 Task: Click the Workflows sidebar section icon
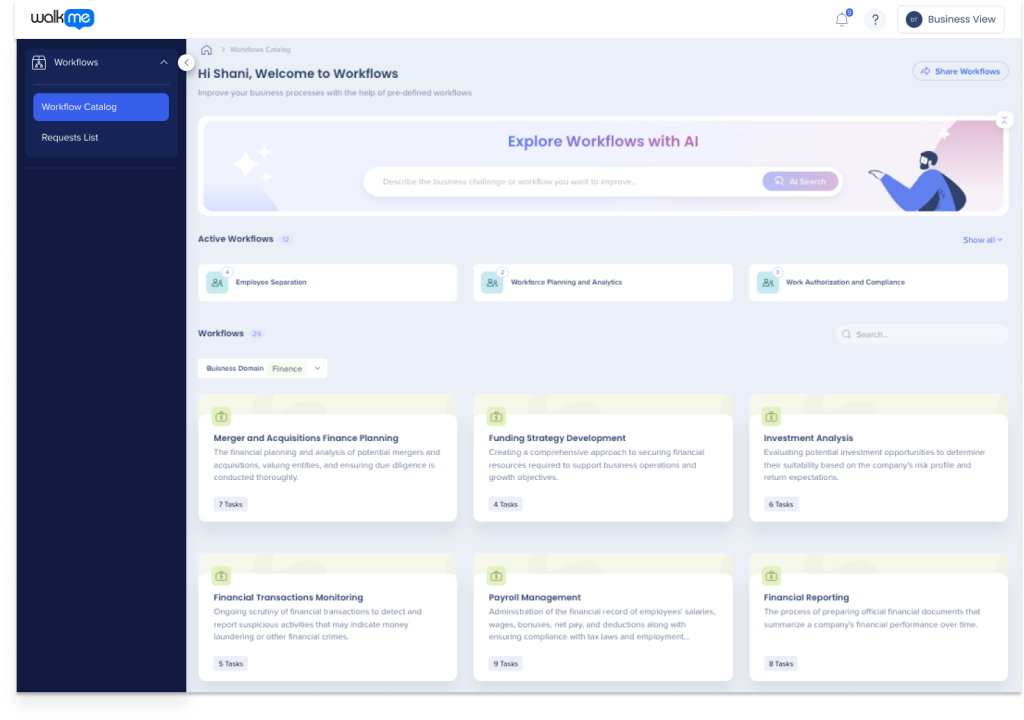pyautogui.click(x=39, y=63)
